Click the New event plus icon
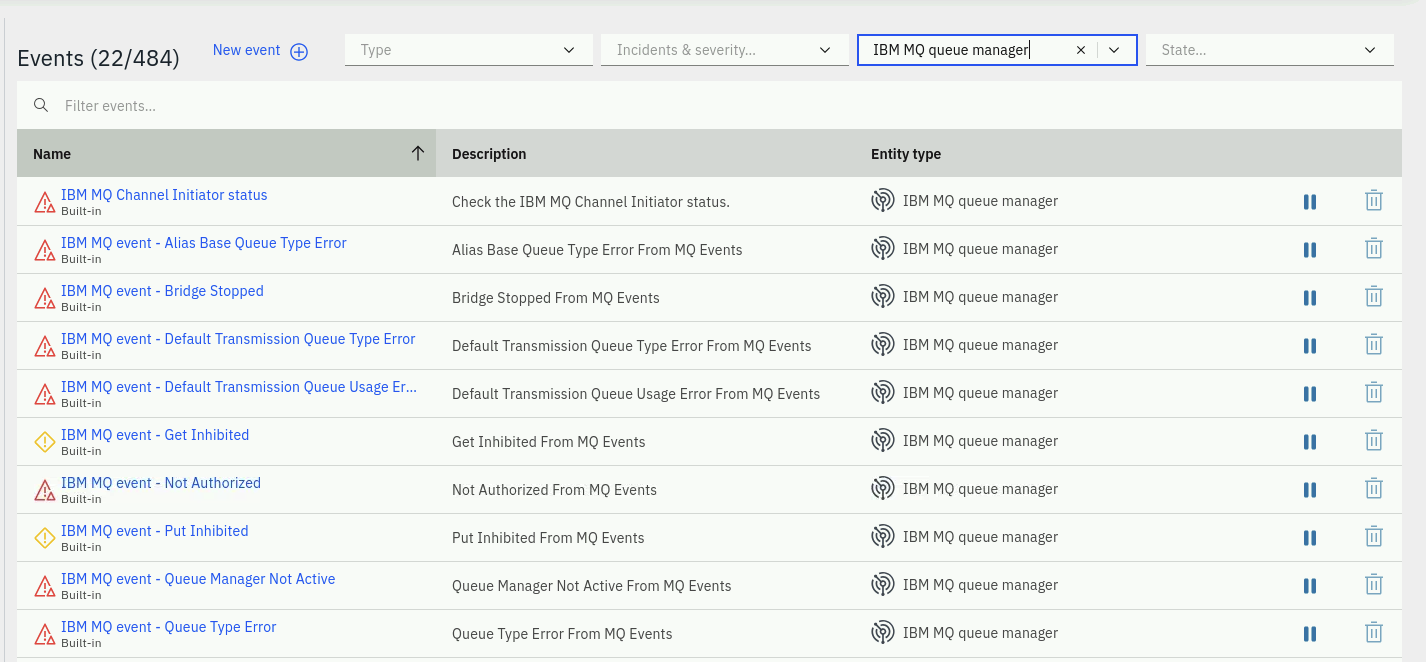The height and width of the screenshot is (662, 1426). [x=299, y=52]
